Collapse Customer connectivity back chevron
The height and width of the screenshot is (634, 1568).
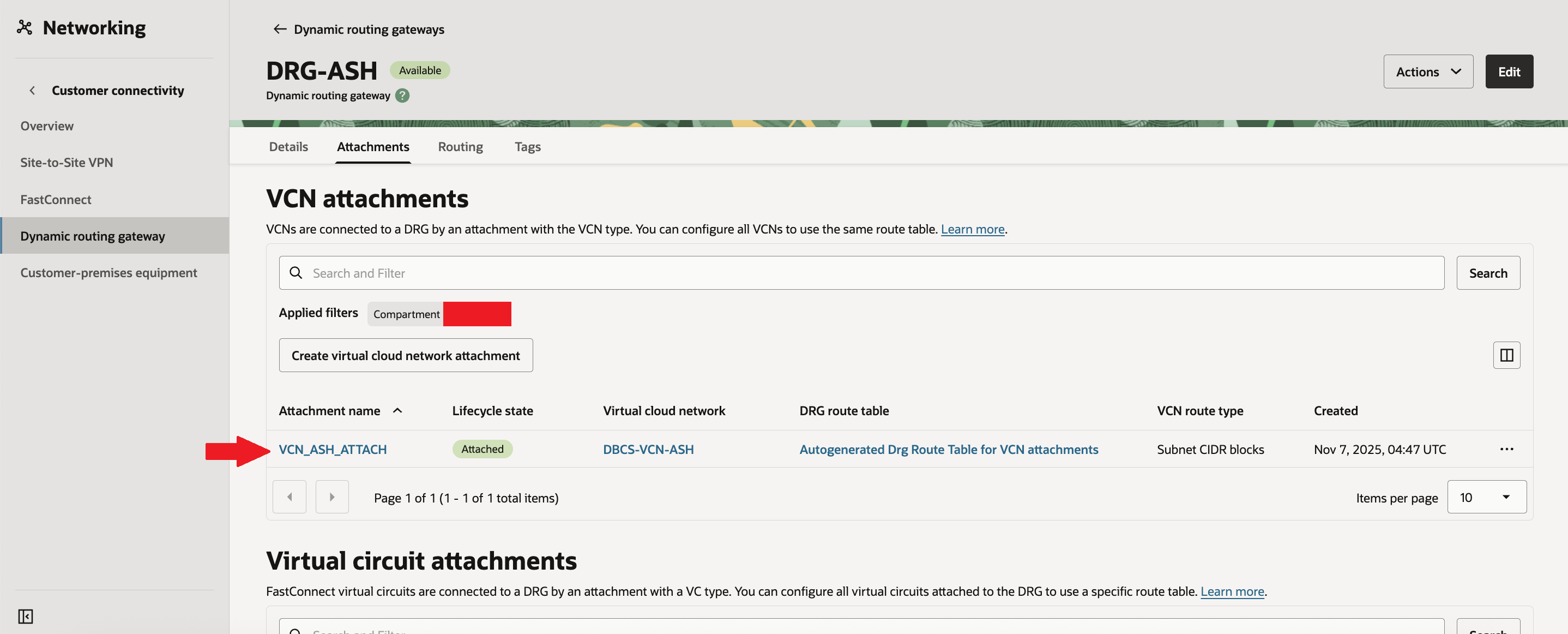pyautogui.click(x=32, y=90)
